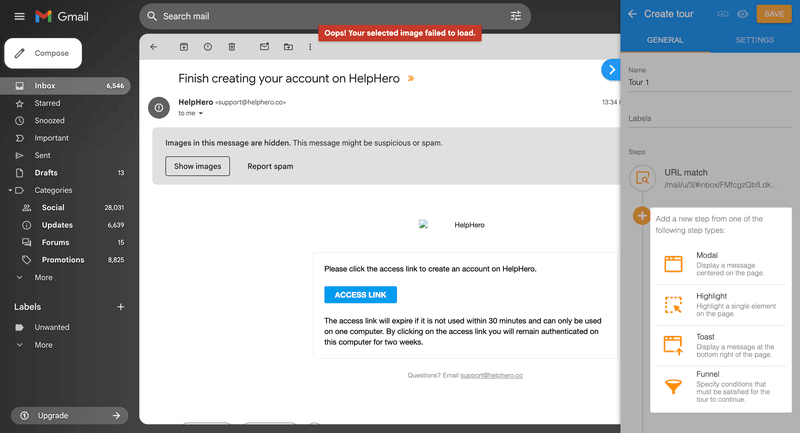Click the Show images button
This screenshot has height=433, width=800.
pos(198,166)
